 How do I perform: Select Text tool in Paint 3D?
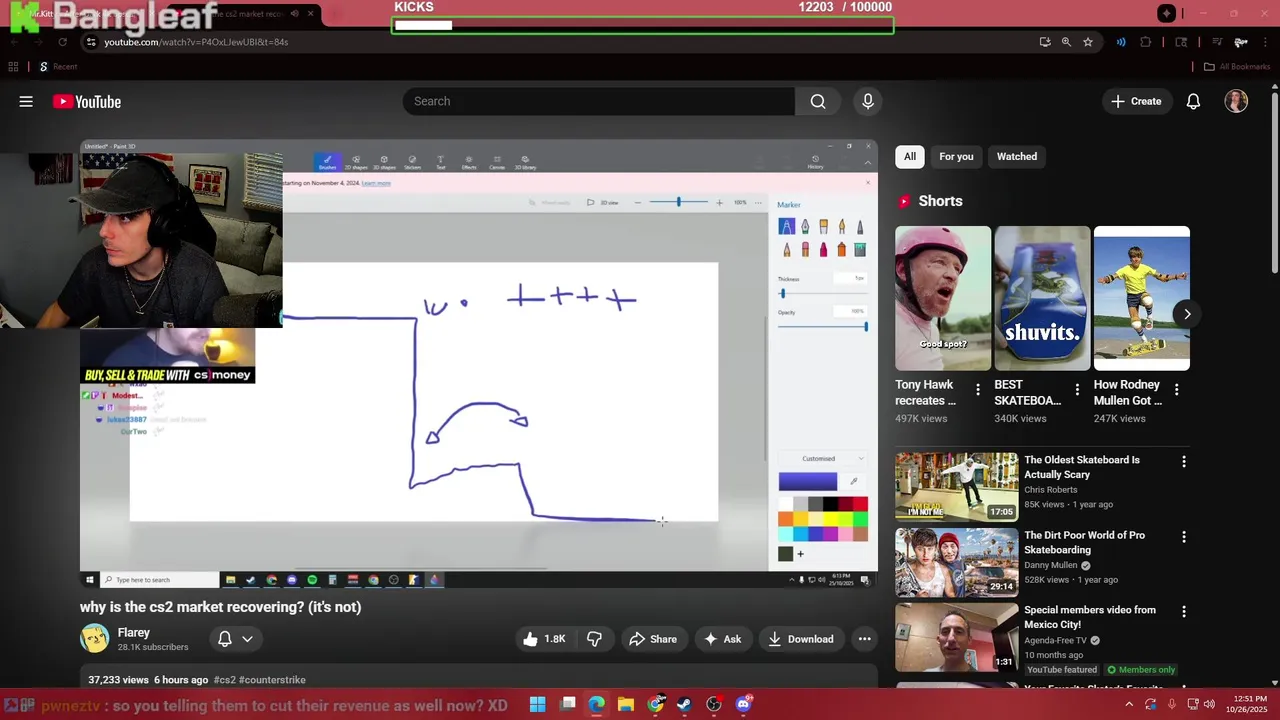click(x=440, y=162)
